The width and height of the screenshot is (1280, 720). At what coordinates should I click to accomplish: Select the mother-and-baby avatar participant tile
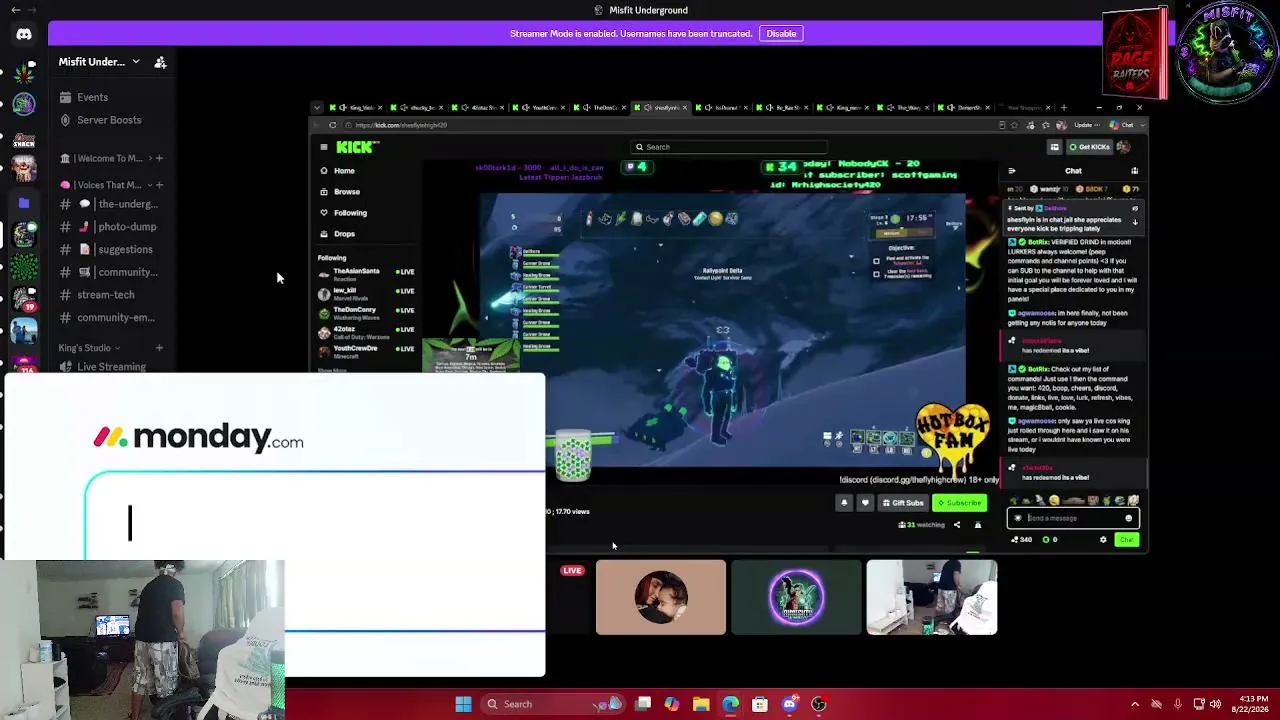coord(661,597)
